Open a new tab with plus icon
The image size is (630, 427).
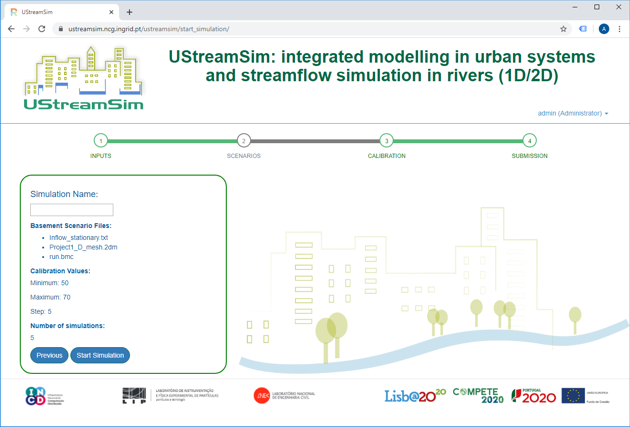pyautogui.click(x=129, y=12)
